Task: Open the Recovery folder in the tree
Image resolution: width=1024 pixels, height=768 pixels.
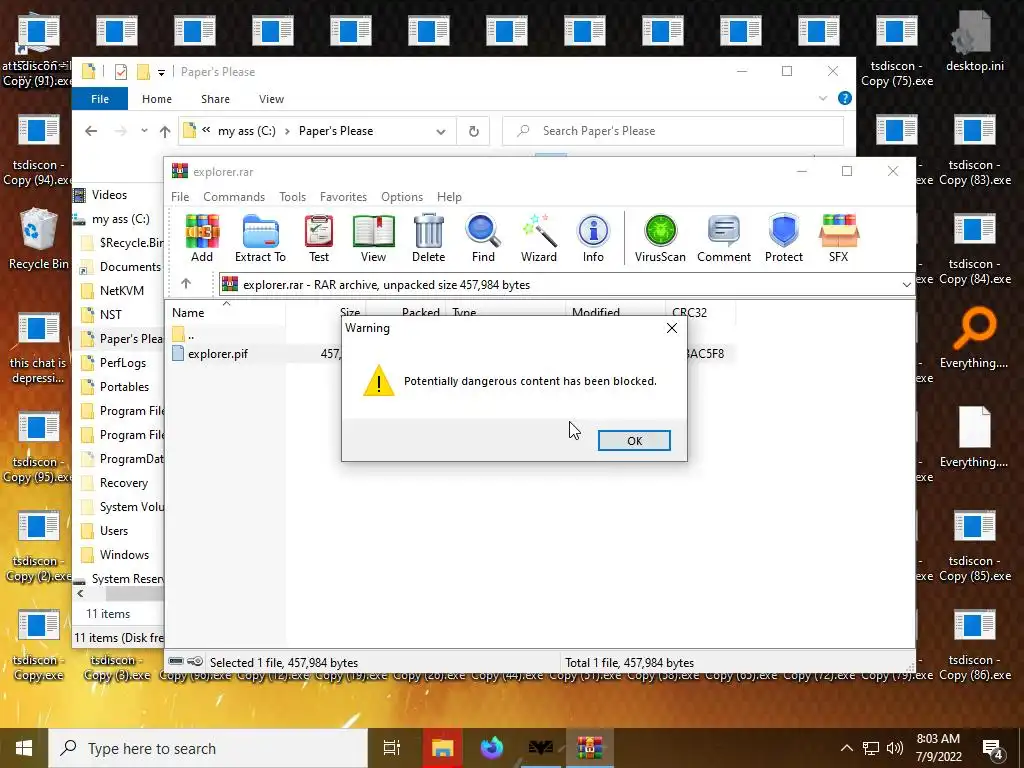Action: [123, 483]
